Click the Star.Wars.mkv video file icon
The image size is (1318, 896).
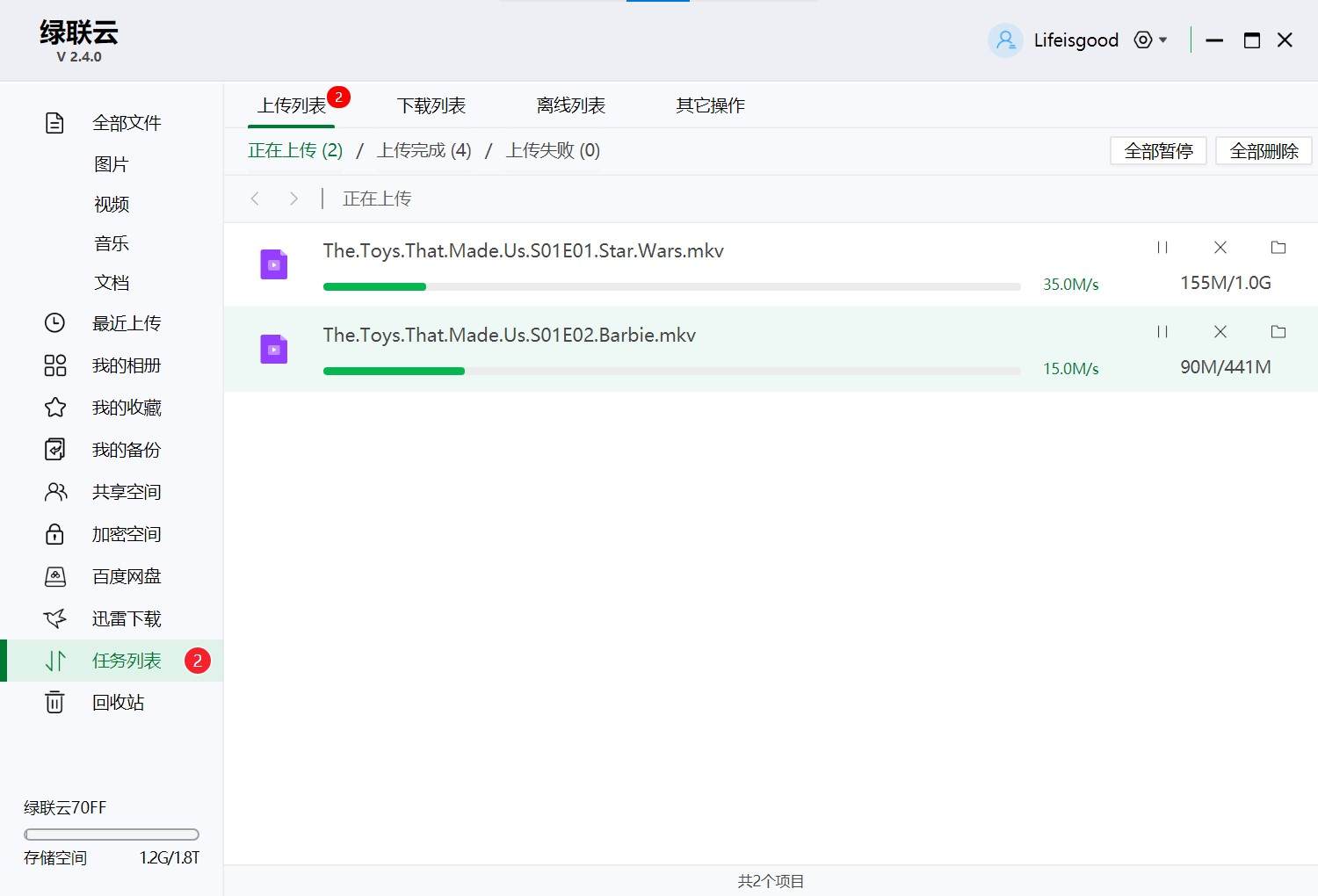pos(274,264)
